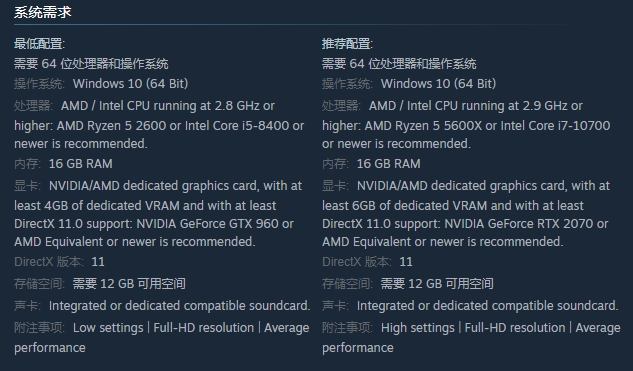Click the minimum Windows 10 (64 Bit) text
The width and height of the screenshot is (633, 371).
(x=130, y=84)
